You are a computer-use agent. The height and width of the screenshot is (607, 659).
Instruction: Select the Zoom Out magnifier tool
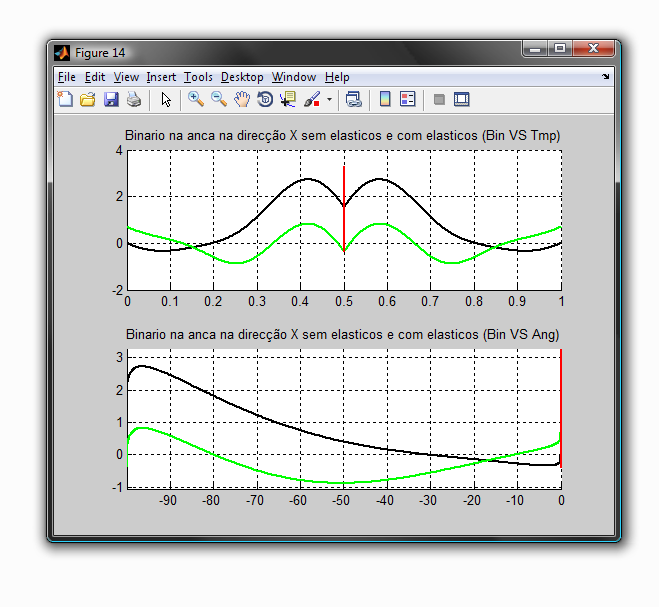pos(219,99)
